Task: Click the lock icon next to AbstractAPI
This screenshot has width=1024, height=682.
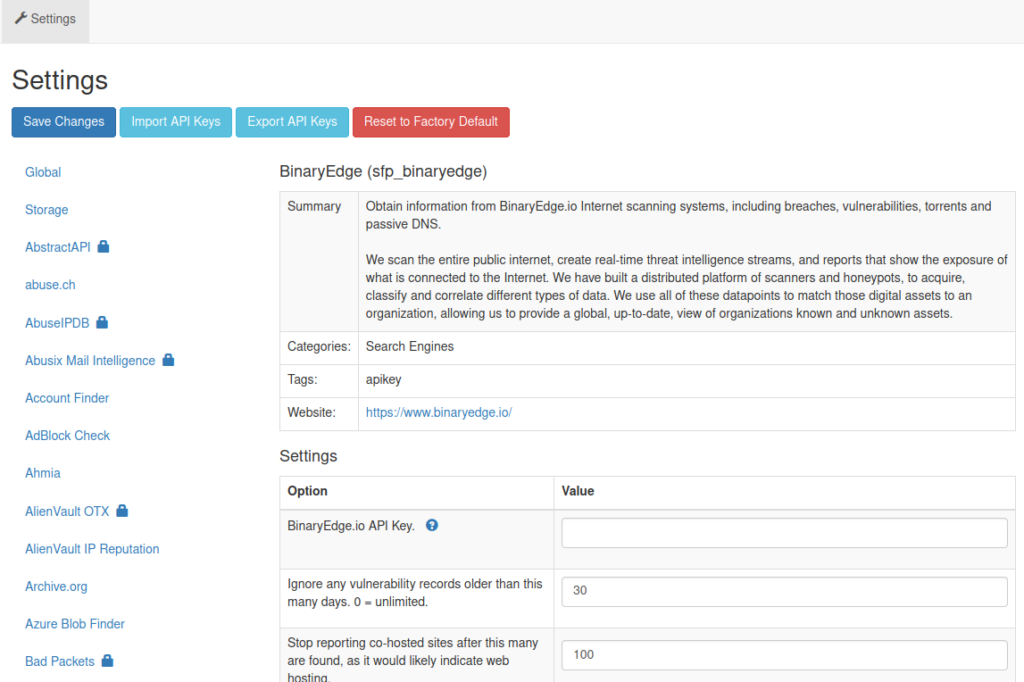Action: click(103, 246)
